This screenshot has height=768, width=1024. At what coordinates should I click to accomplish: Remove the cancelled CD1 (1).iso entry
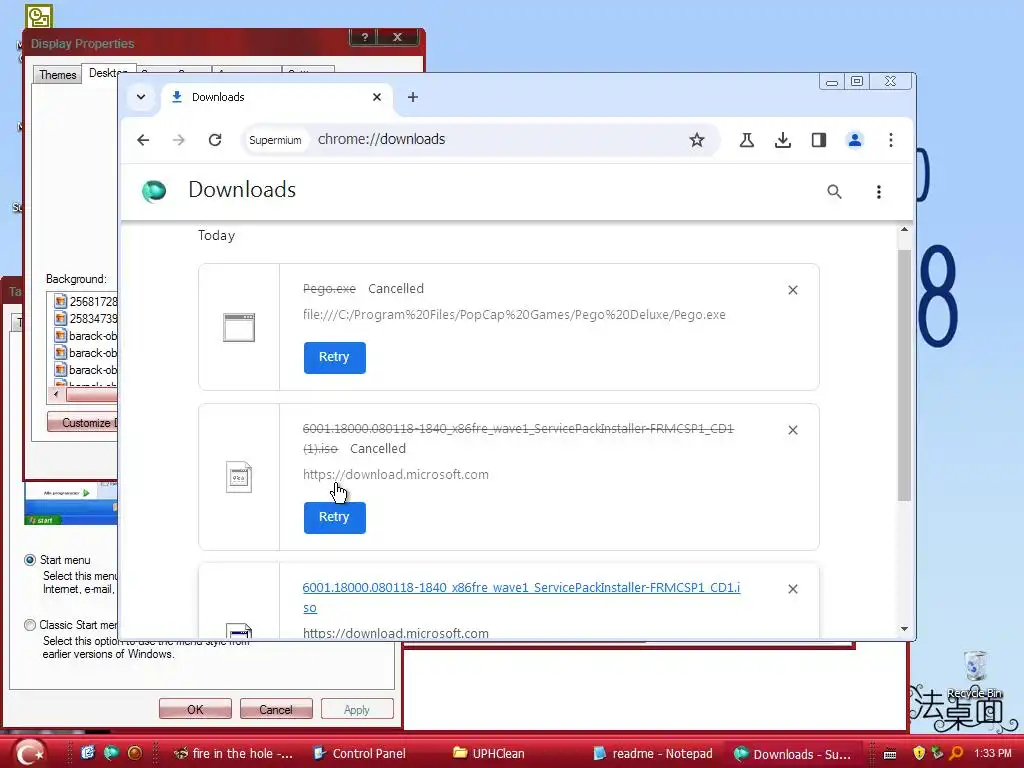tap(793, 430)
